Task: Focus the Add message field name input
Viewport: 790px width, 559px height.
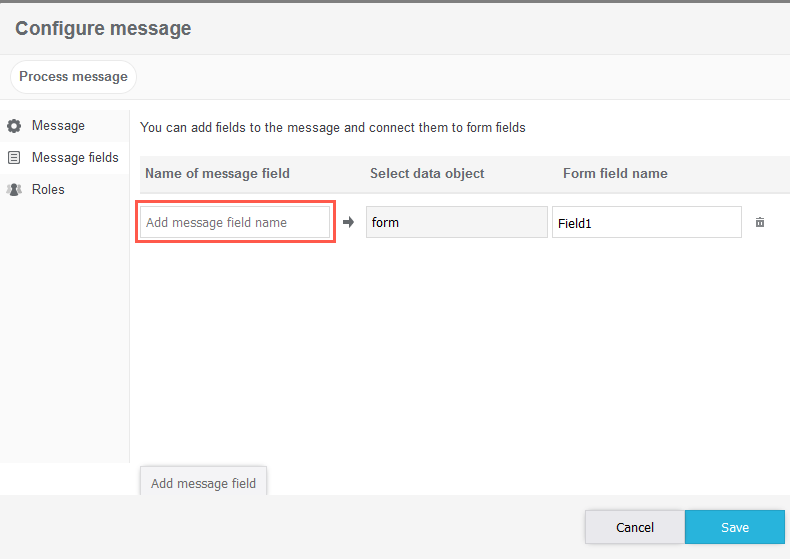Action: pos(234,222)
